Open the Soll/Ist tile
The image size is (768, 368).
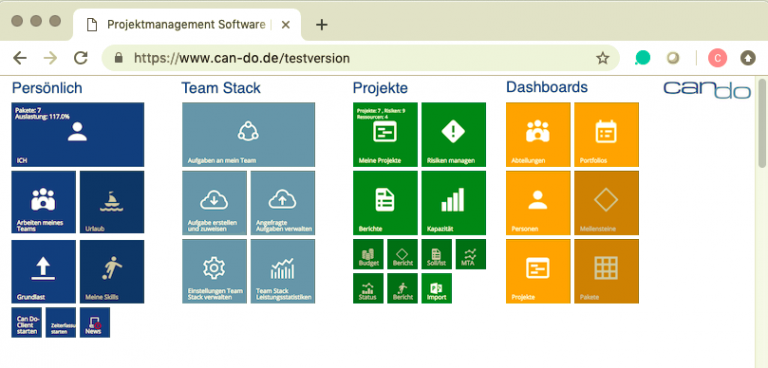[437, 254]
